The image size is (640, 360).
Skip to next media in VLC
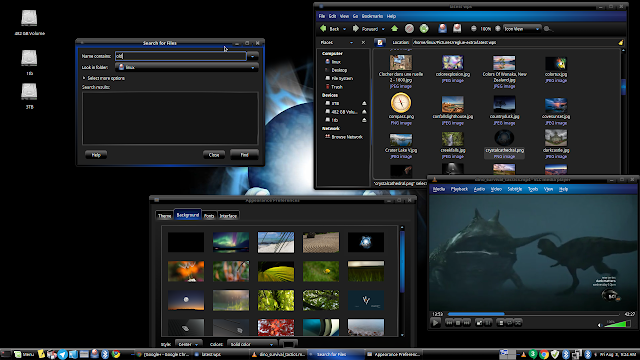[467, 323]
